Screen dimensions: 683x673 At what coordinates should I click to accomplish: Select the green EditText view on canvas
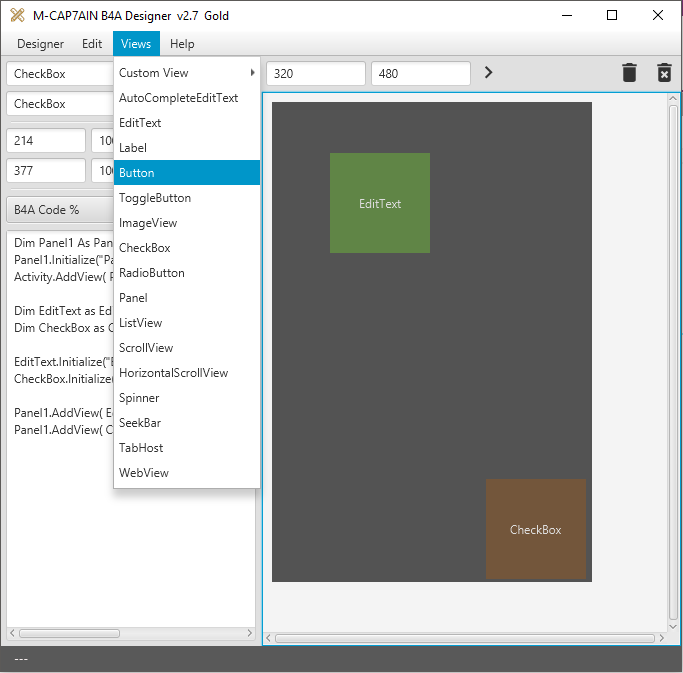point(380,203)
